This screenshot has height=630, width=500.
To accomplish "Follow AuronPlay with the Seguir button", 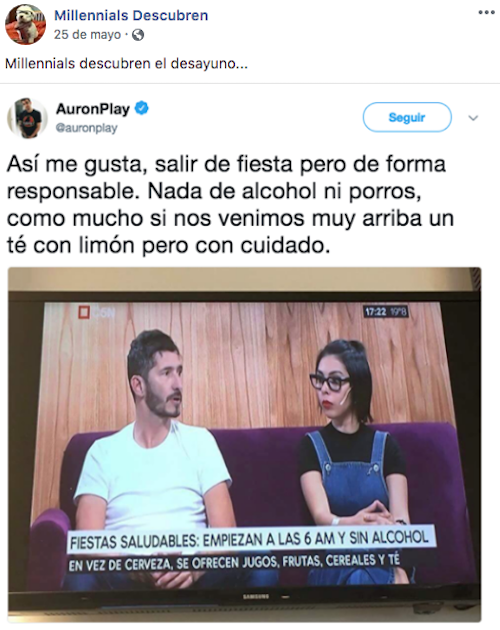I will pyautogui.click(x=407, y=117).
